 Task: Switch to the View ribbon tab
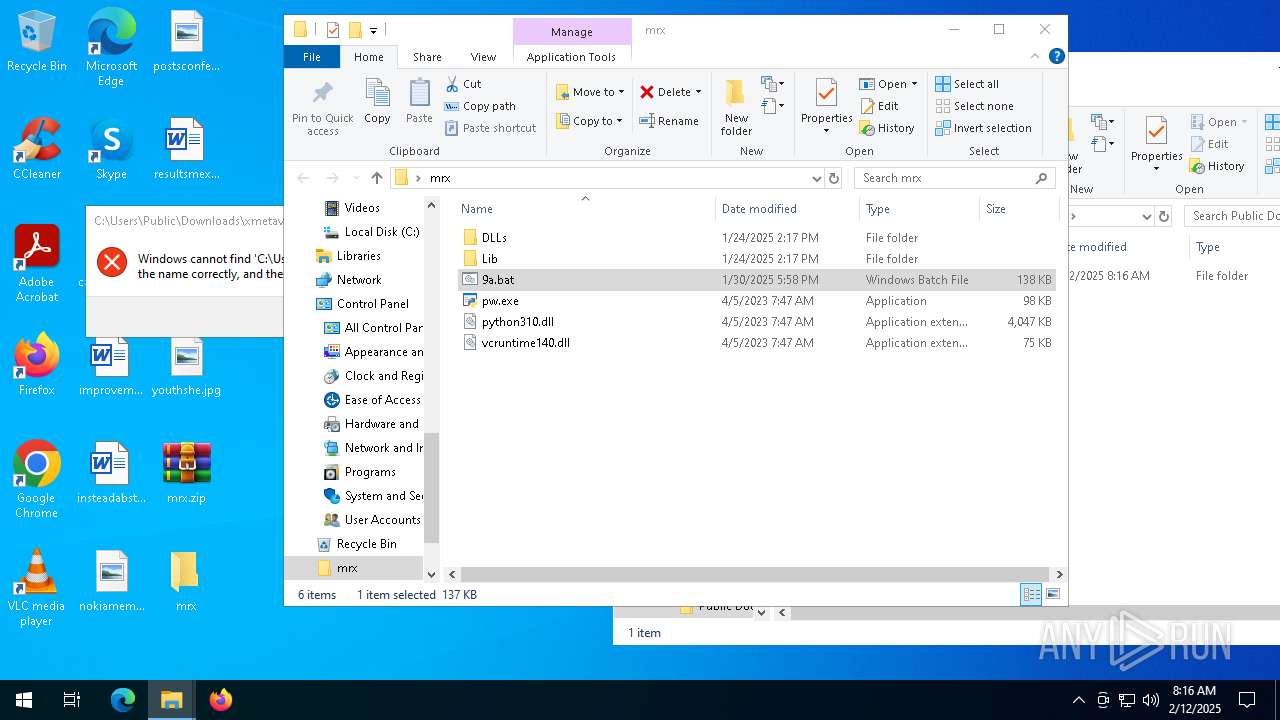coord(483,57)
